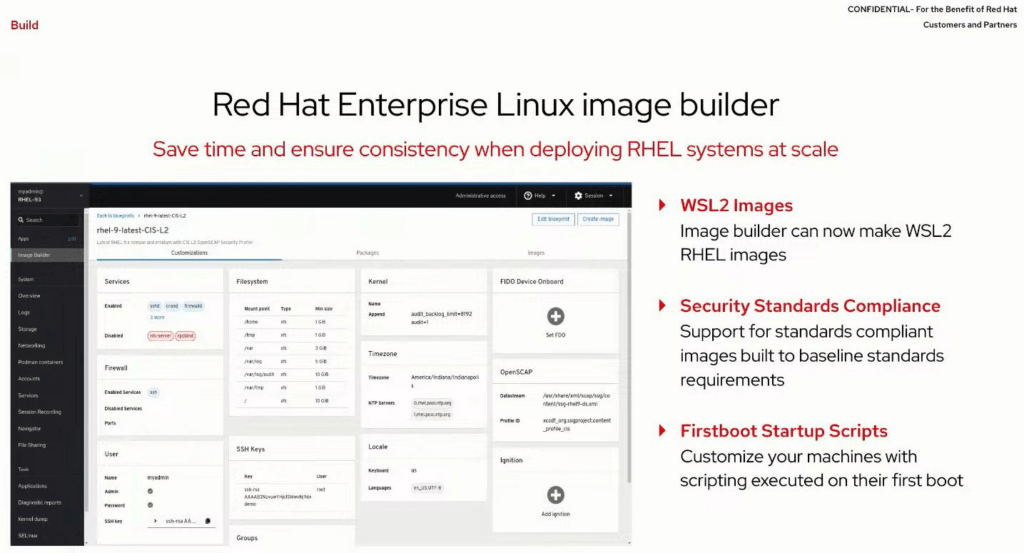Screen dimensions: 1024x553
Task: Click the Password checkmark icon in User card
Action: (x=150, y=505)
